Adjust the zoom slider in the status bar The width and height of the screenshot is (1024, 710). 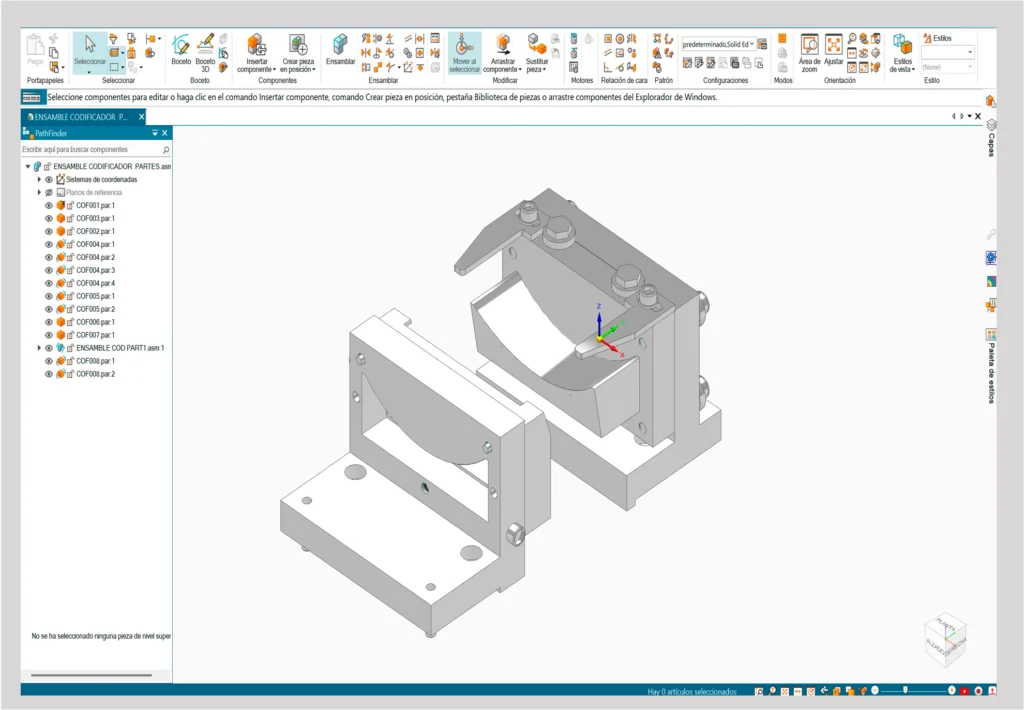coord(906,690)
